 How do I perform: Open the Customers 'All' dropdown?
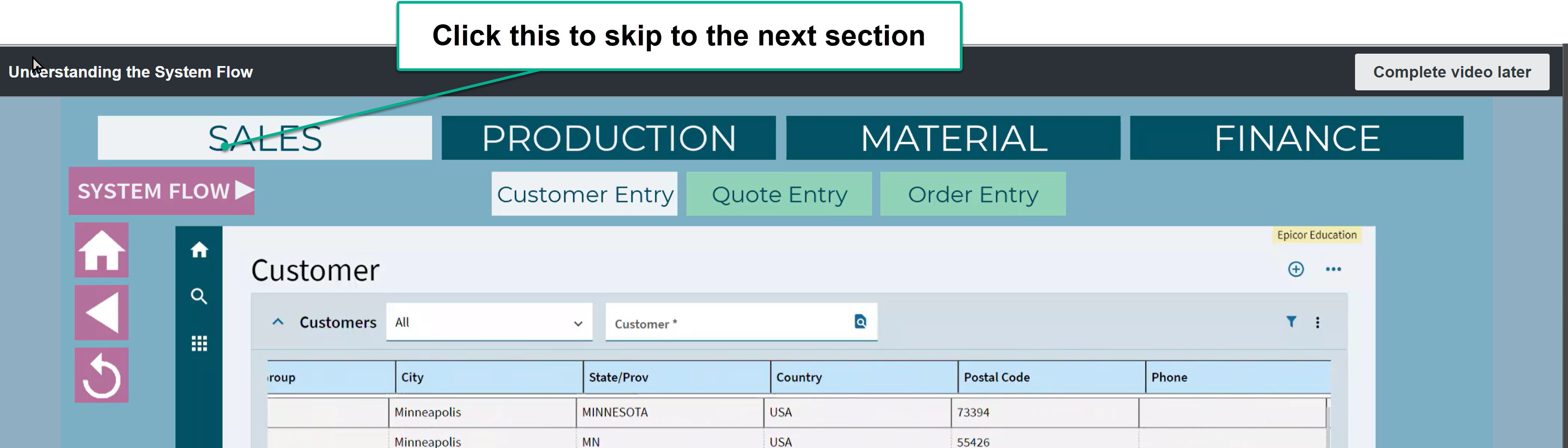[489, 322]
